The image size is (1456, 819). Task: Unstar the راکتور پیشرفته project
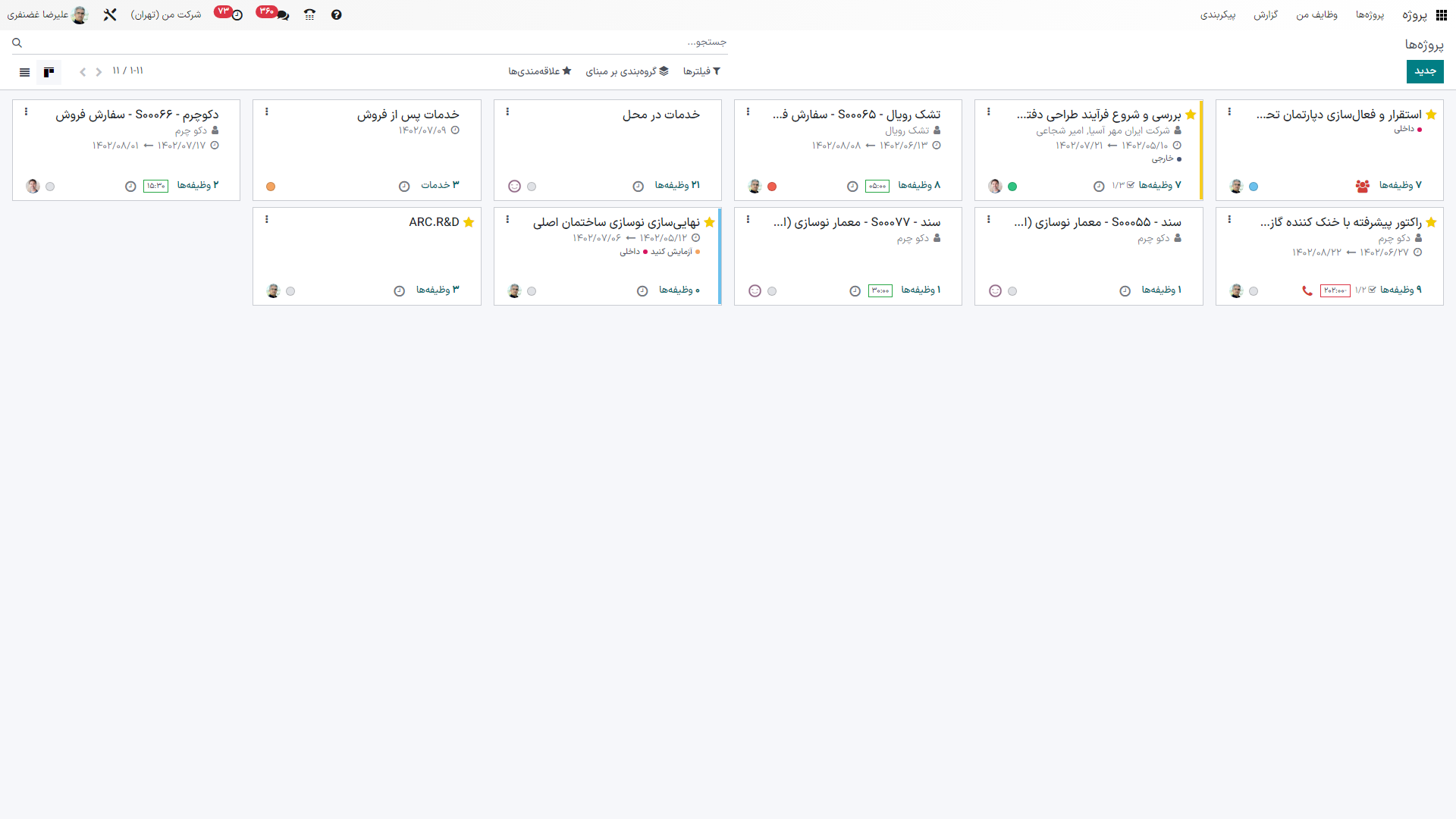1431,222
